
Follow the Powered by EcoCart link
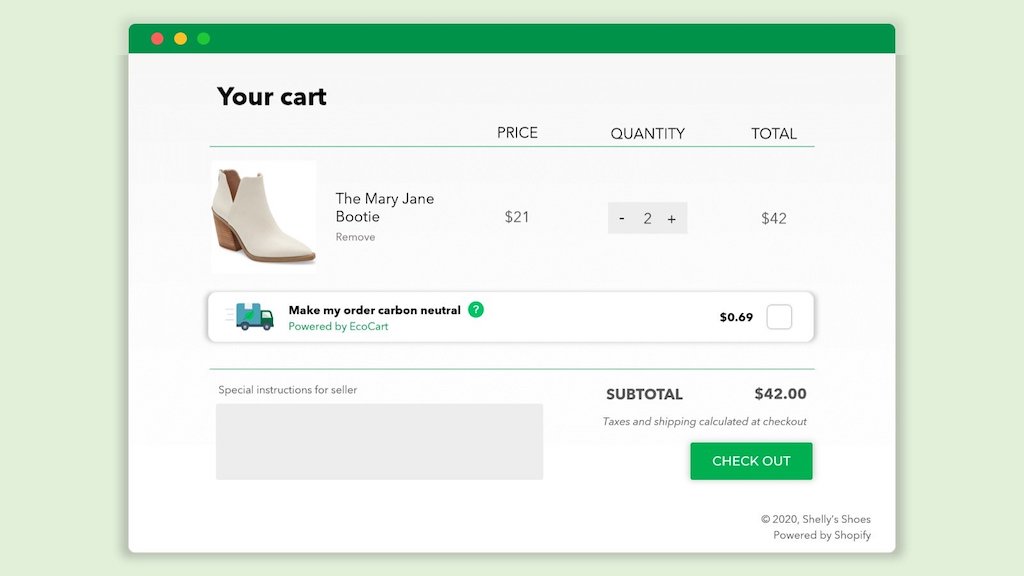(338, 327)
